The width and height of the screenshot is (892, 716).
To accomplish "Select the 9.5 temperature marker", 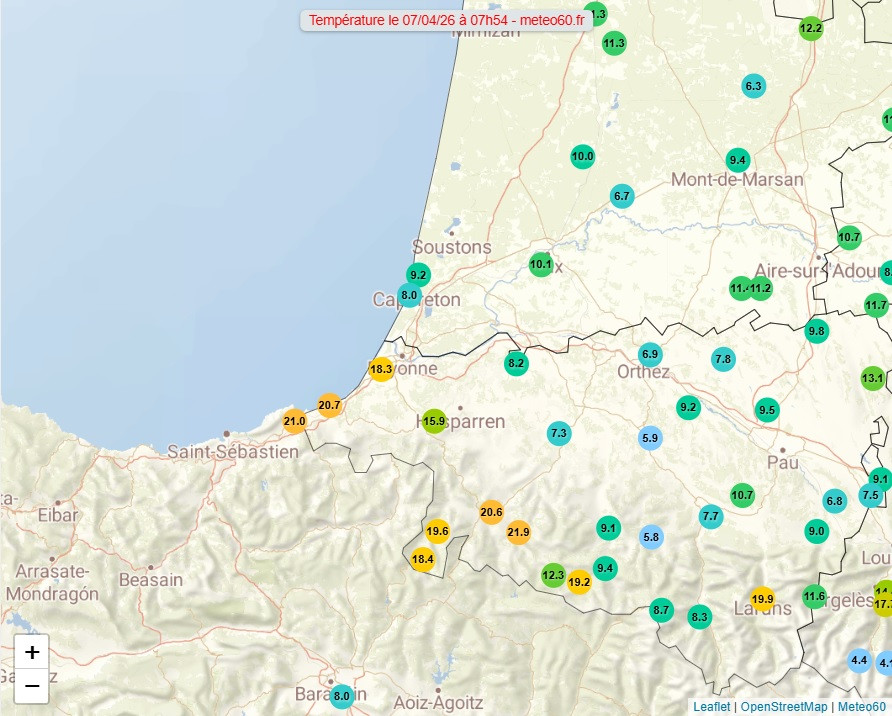I will 767,410.
